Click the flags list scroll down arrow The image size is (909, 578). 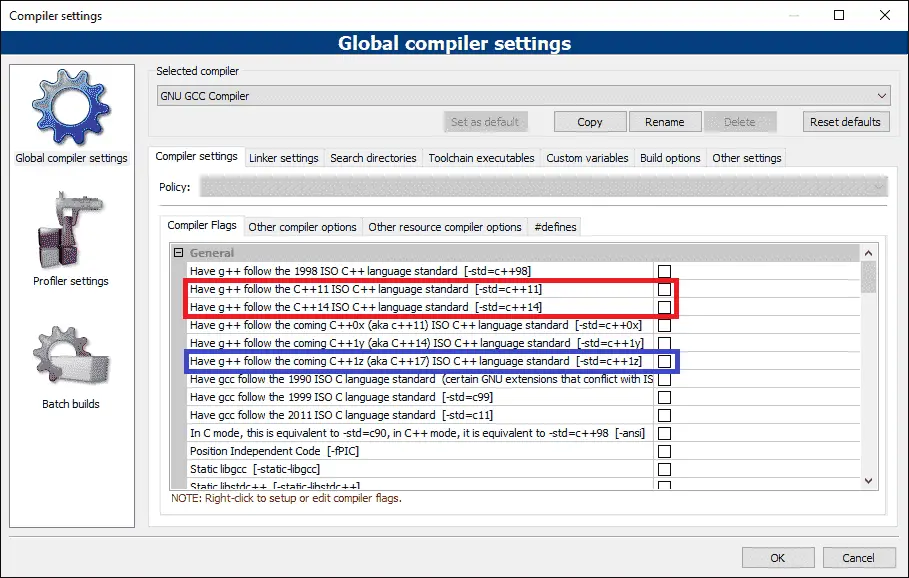(868, 480)
